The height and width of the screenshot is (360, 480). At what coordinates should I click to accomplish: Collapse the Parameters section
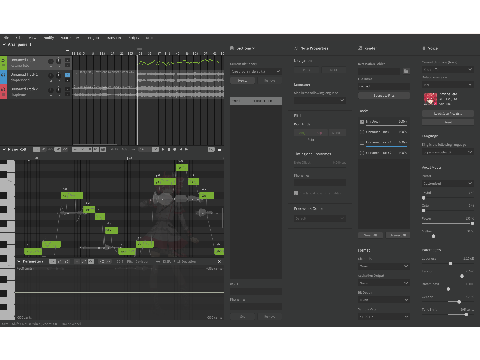pyautogui.click(x=19, y=262)
